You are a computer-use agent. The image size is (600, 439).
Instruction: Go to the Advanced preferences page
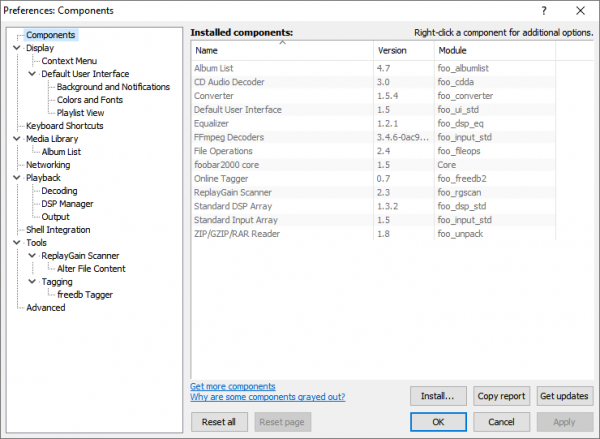(46, 308)
